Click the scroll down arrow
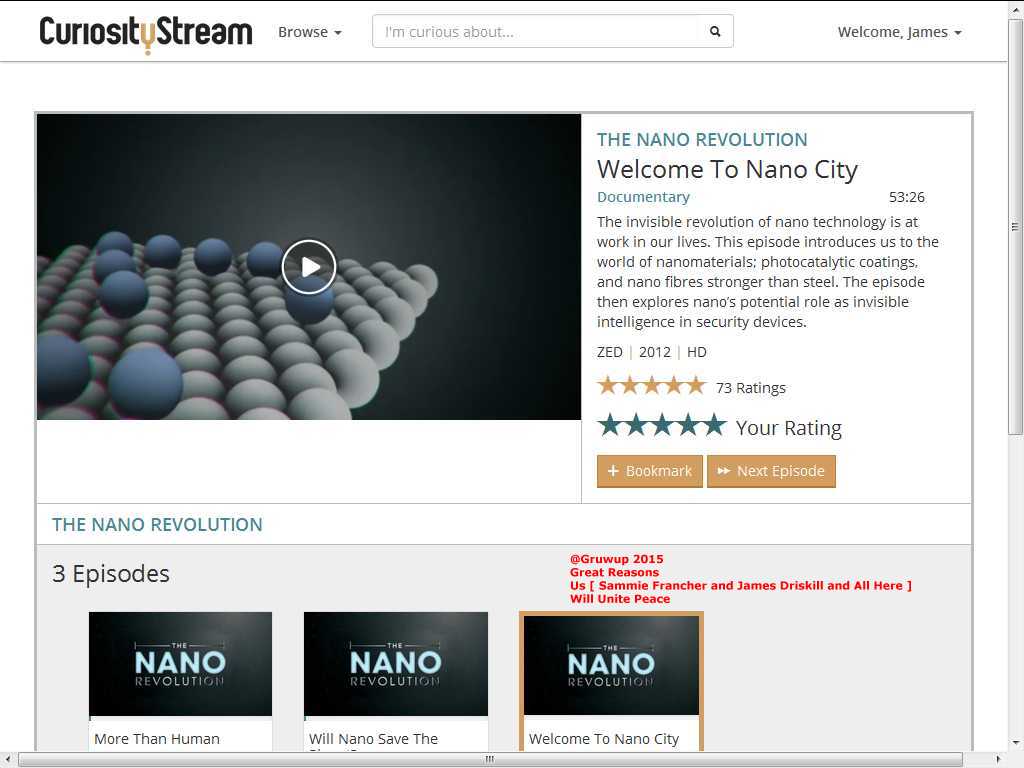 [1015, 743]
